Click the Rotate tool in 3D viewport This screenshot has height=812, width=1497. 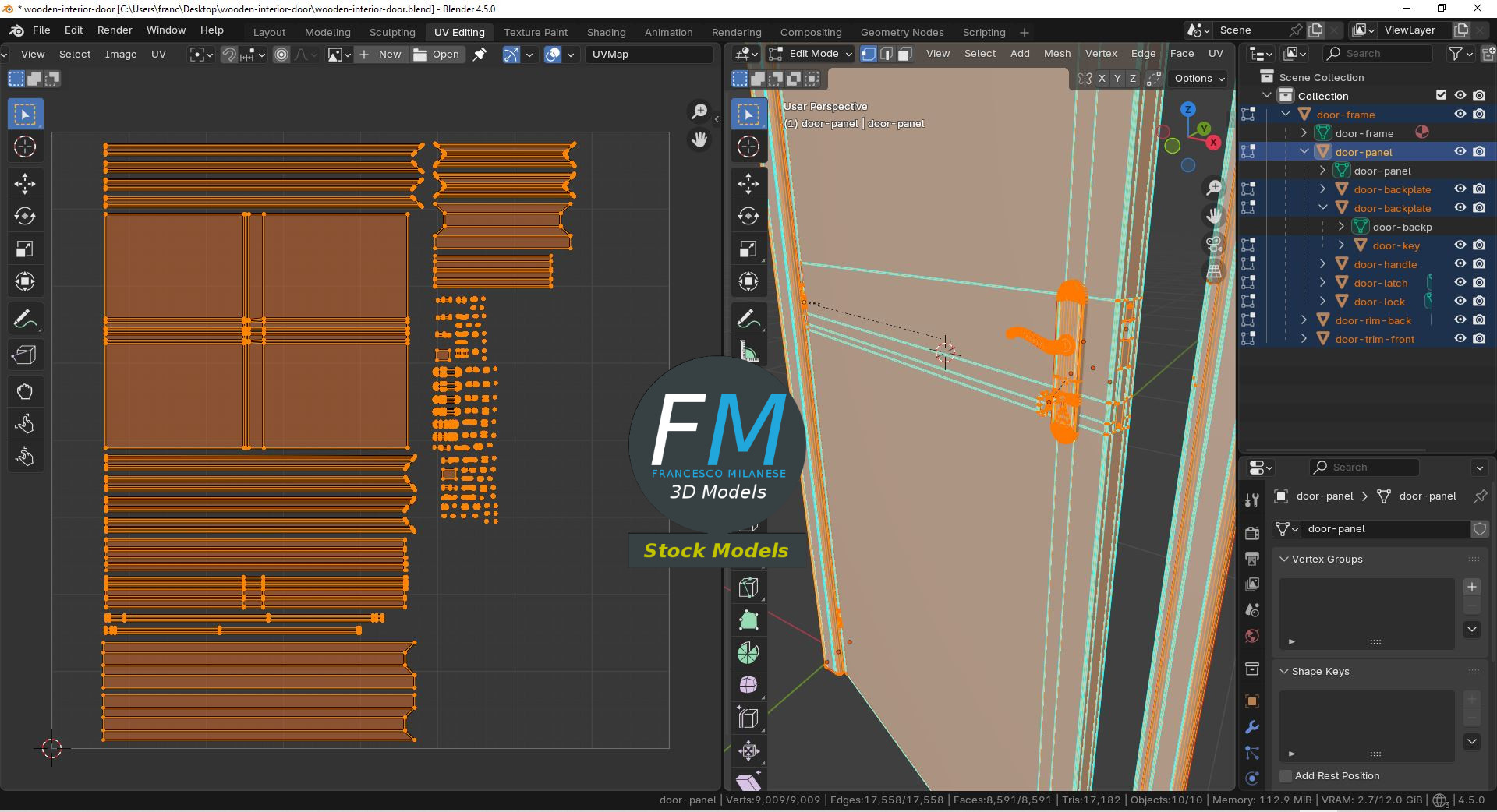click(x=748, y=216)
